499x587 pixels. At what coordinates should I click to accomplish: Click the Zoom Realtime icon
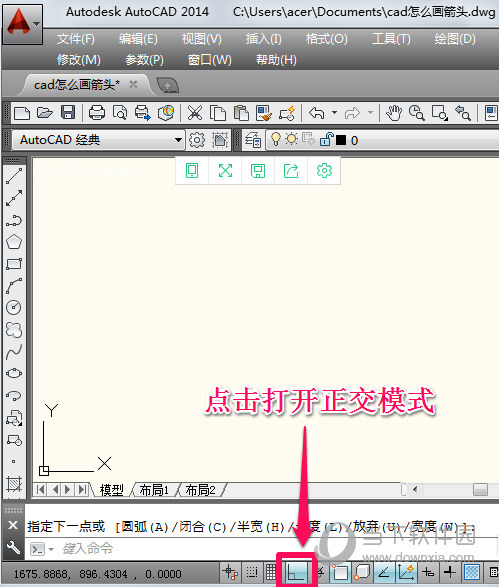[417, 113]
